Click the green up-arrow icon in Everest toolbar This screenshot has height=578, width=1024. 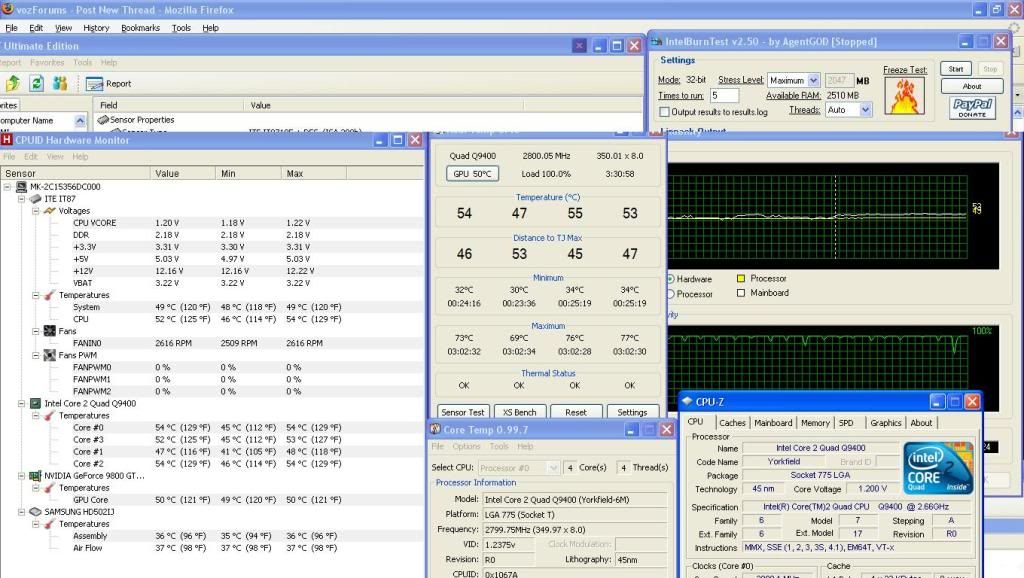(x=12, y=84)
